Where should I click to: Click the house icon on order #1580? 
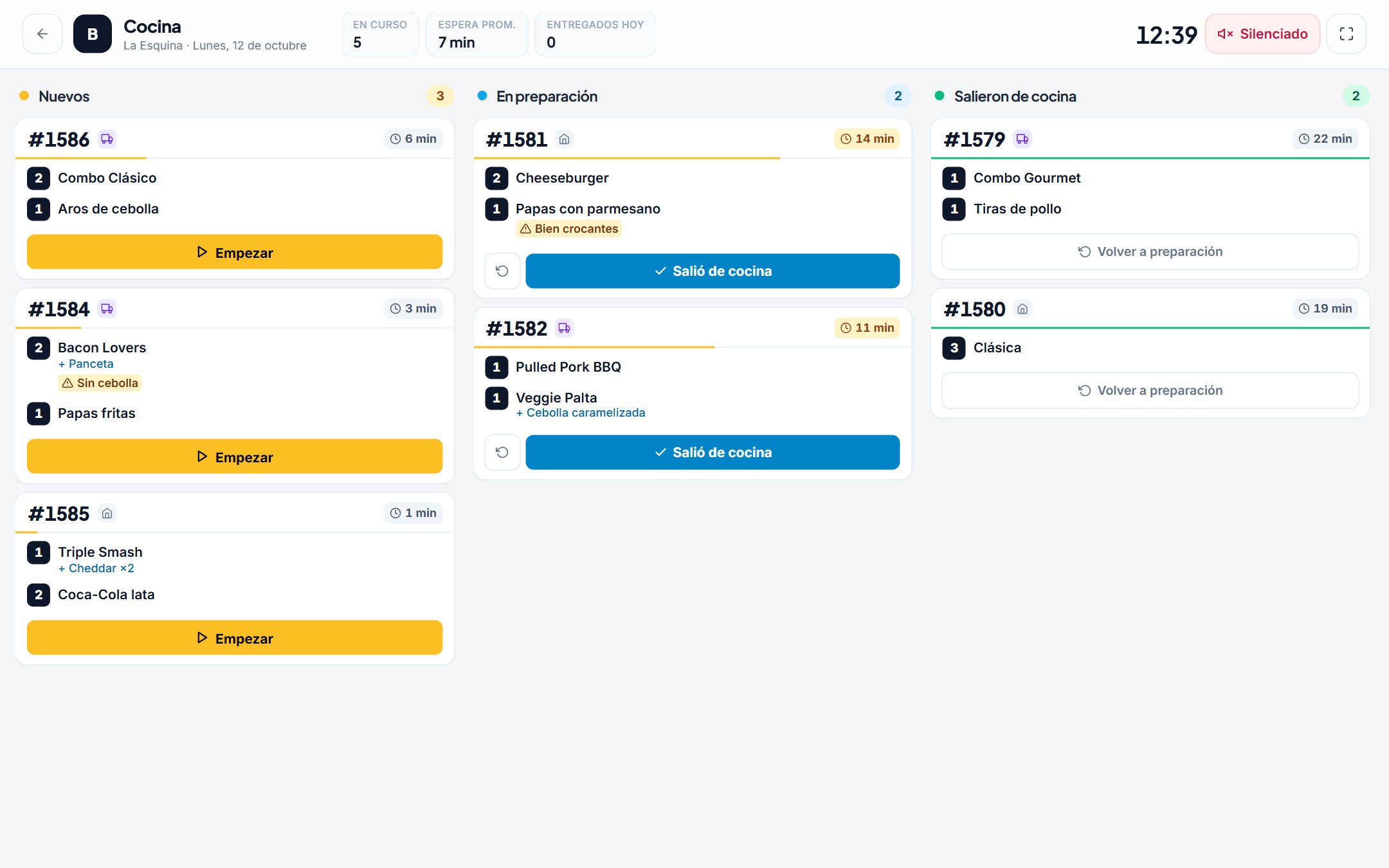[x=1022, y=309]
